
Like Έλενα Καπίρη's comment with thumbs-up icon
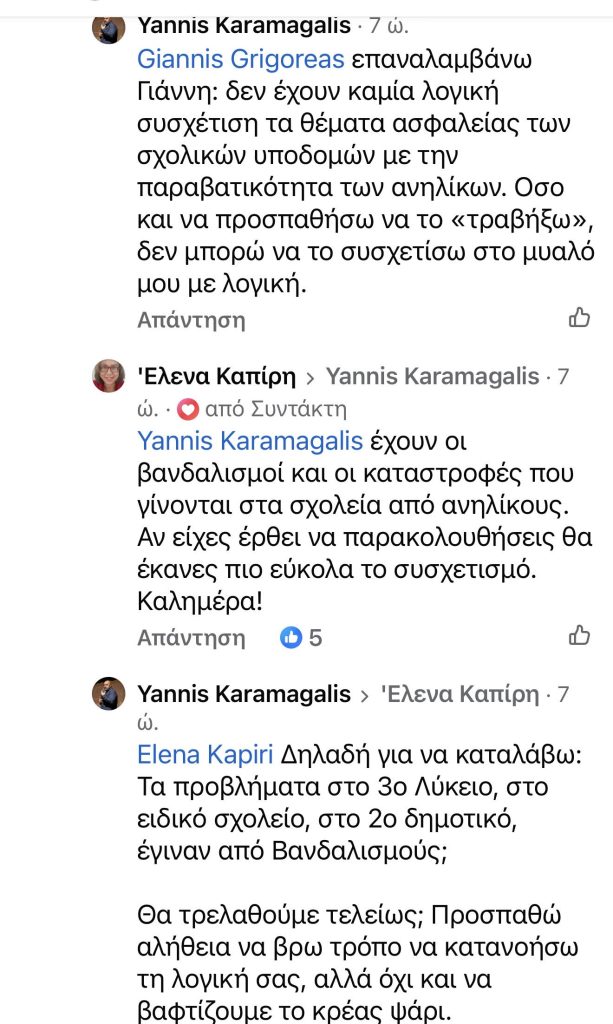point(579,635)
